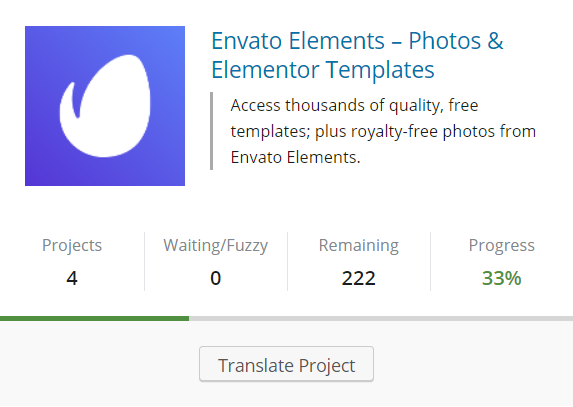Click the Projects count of 4
This screenshot has height=407, width=573.
click(72, 278)
